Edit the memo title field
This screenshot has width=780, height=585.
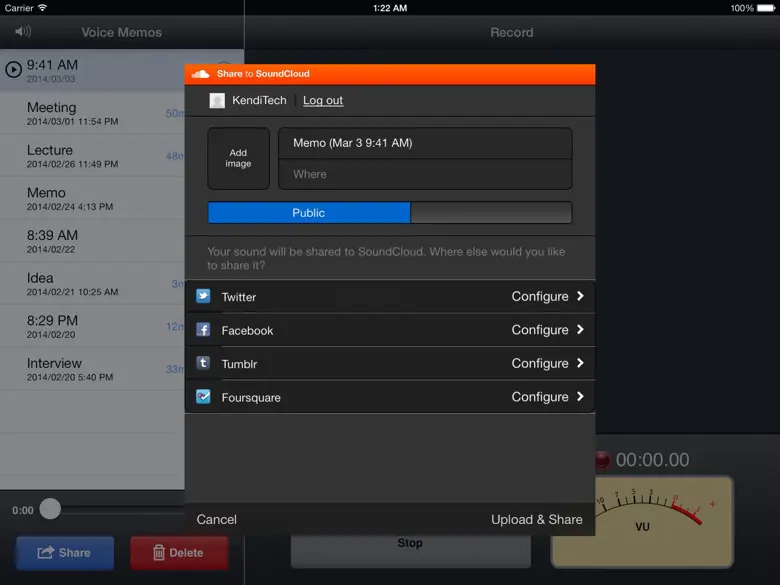tap(425, 143)
